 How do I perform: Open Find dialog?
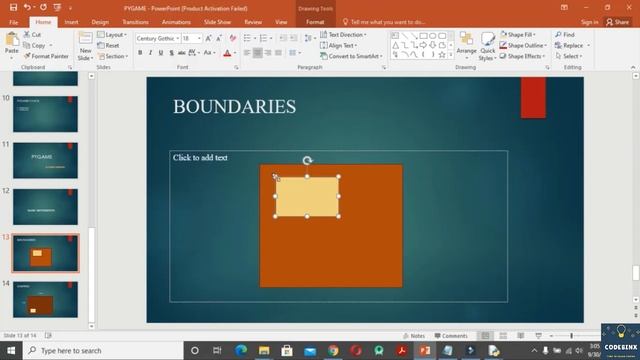(x=565, y=35)
